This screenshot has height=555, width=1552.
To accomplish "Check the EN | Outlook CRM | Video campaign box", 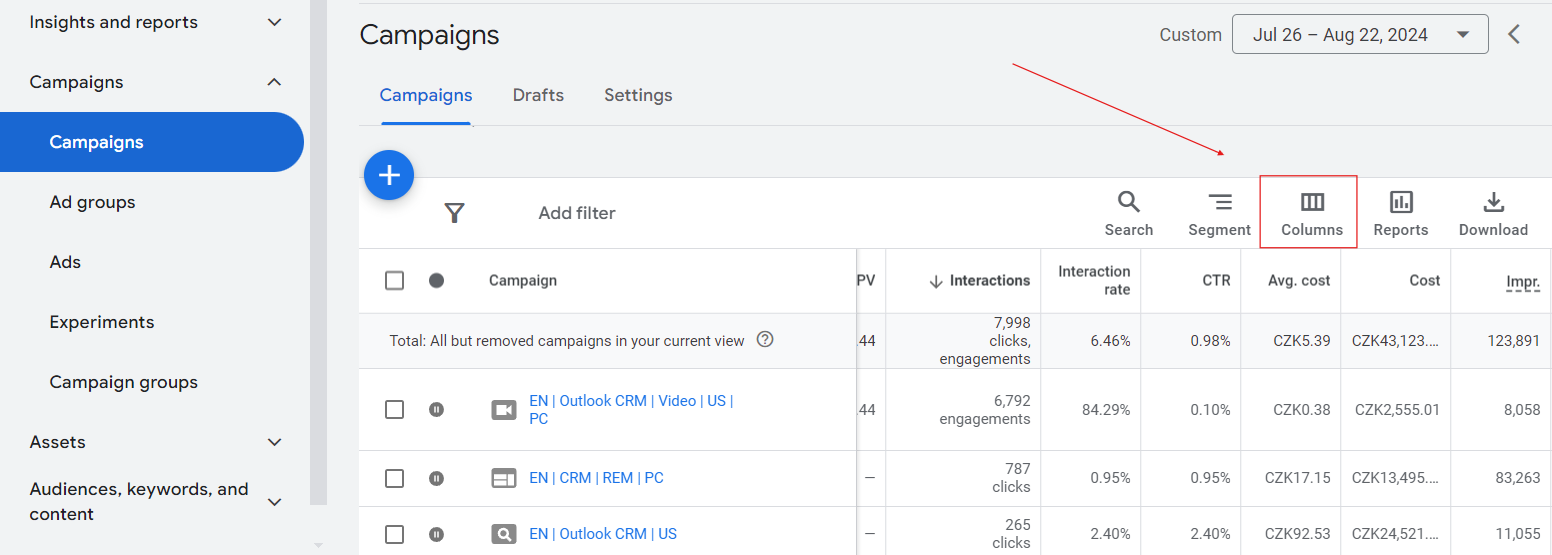I will [394, 409].
